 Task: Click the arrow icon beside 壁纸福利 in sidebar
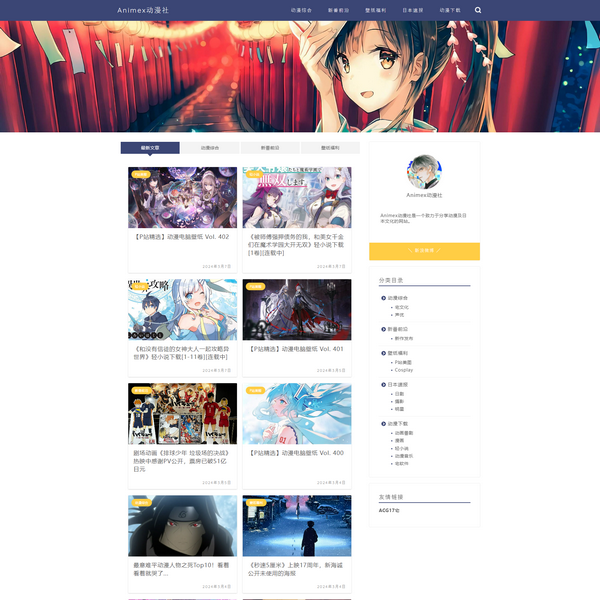[383, 352]
